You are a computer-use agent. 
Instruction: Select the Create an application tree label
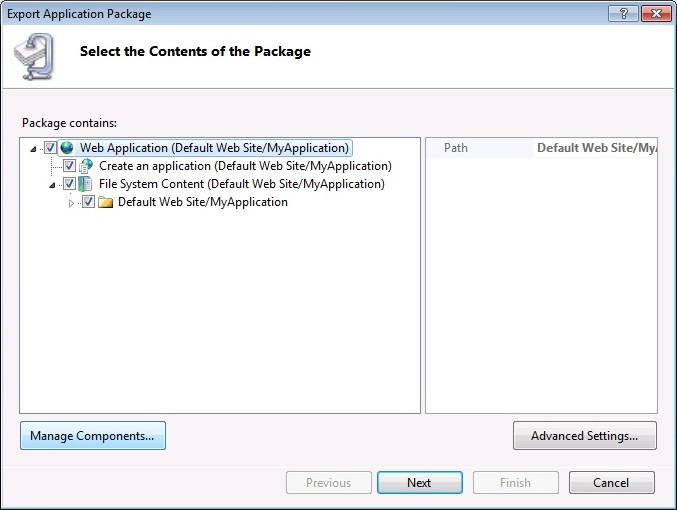[x=245, y=166]
